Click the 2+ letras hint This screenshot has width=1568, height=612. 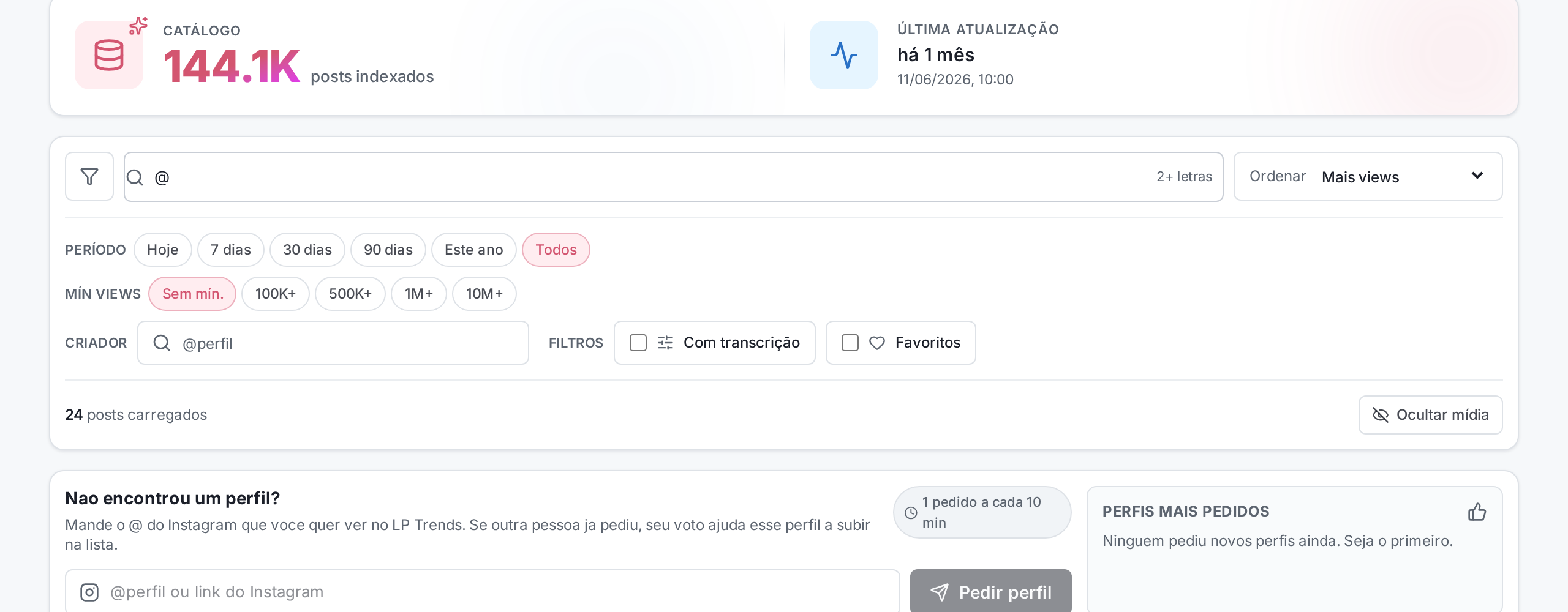tap(1185, 177)
